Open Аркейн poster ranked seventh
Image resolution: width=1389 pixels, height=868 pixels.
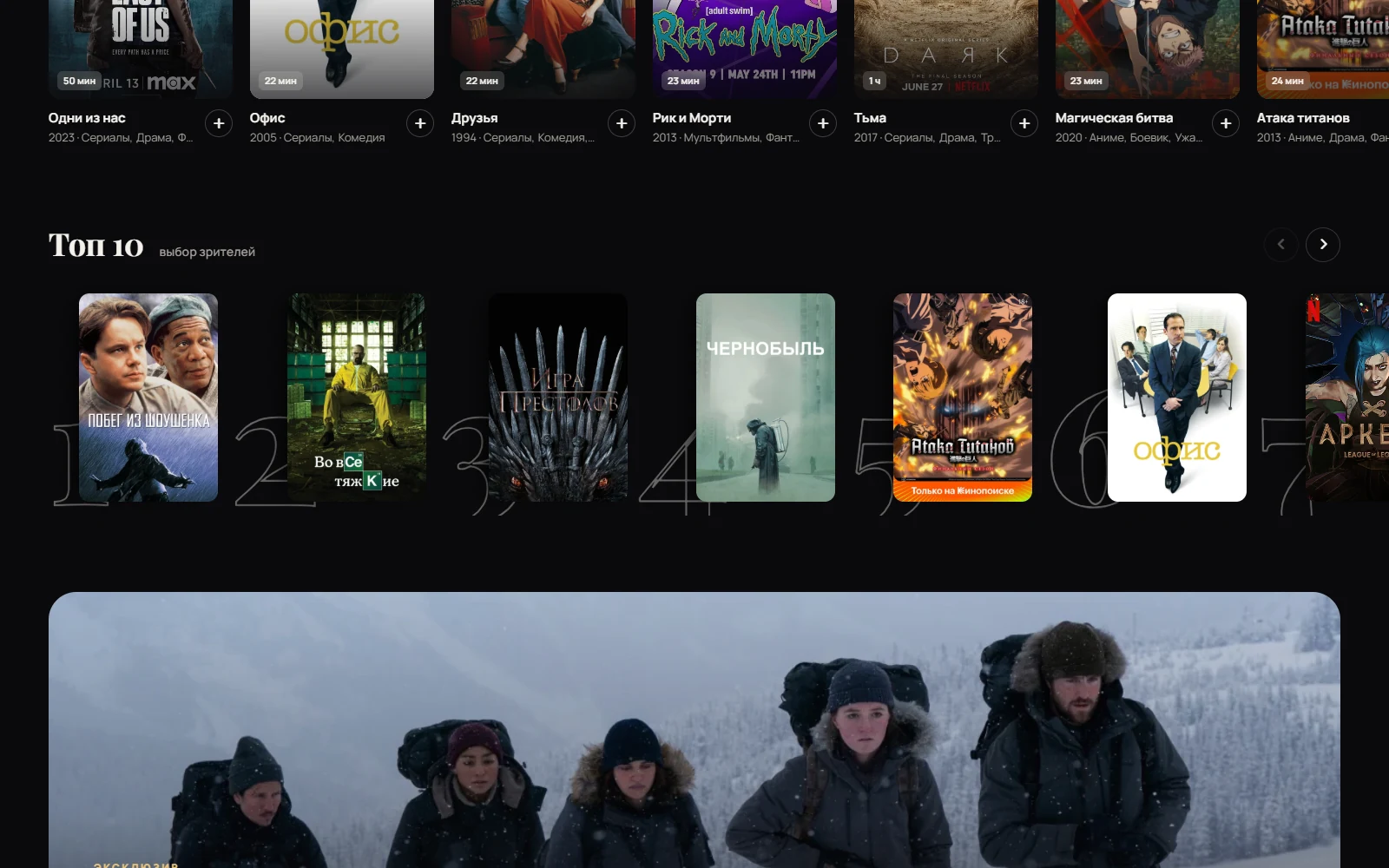coord(1347,398)
